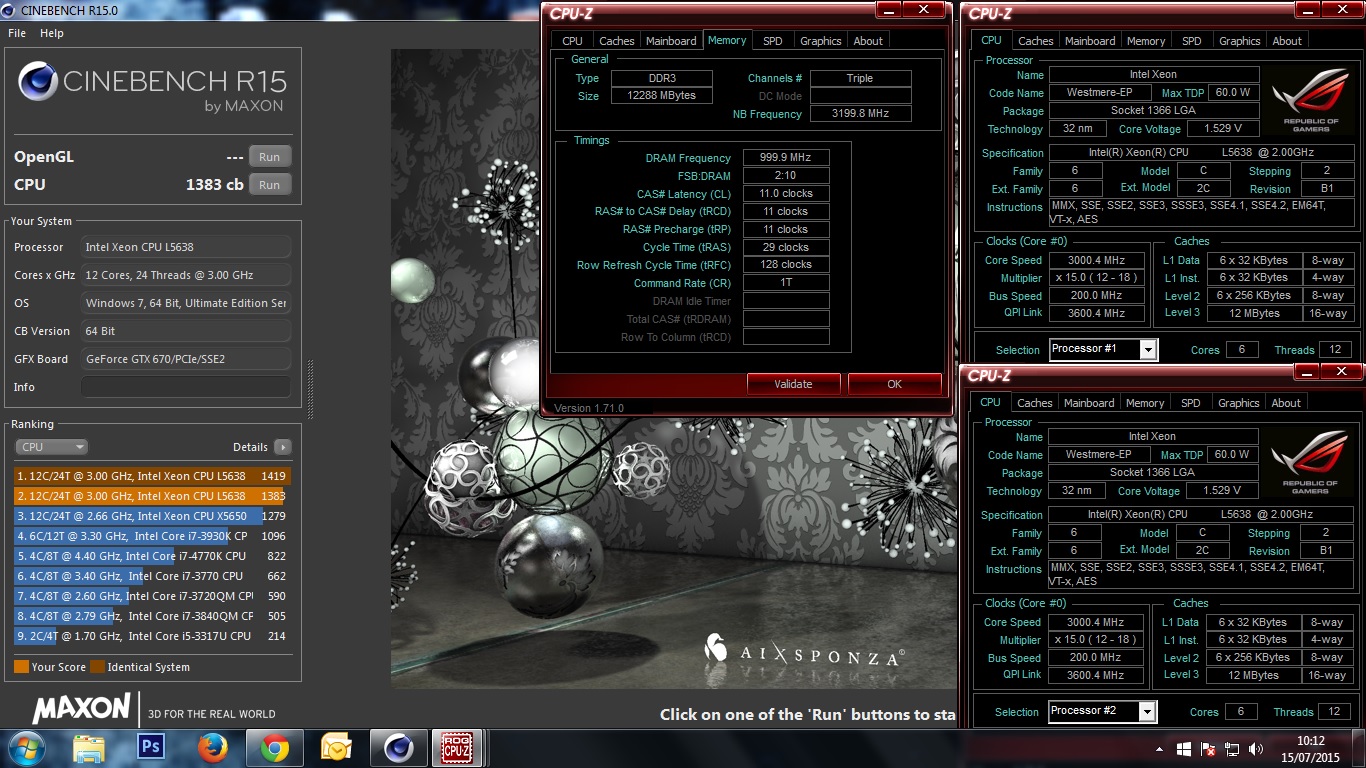Click the Your Score orange legend swatch

coord(21,667)
